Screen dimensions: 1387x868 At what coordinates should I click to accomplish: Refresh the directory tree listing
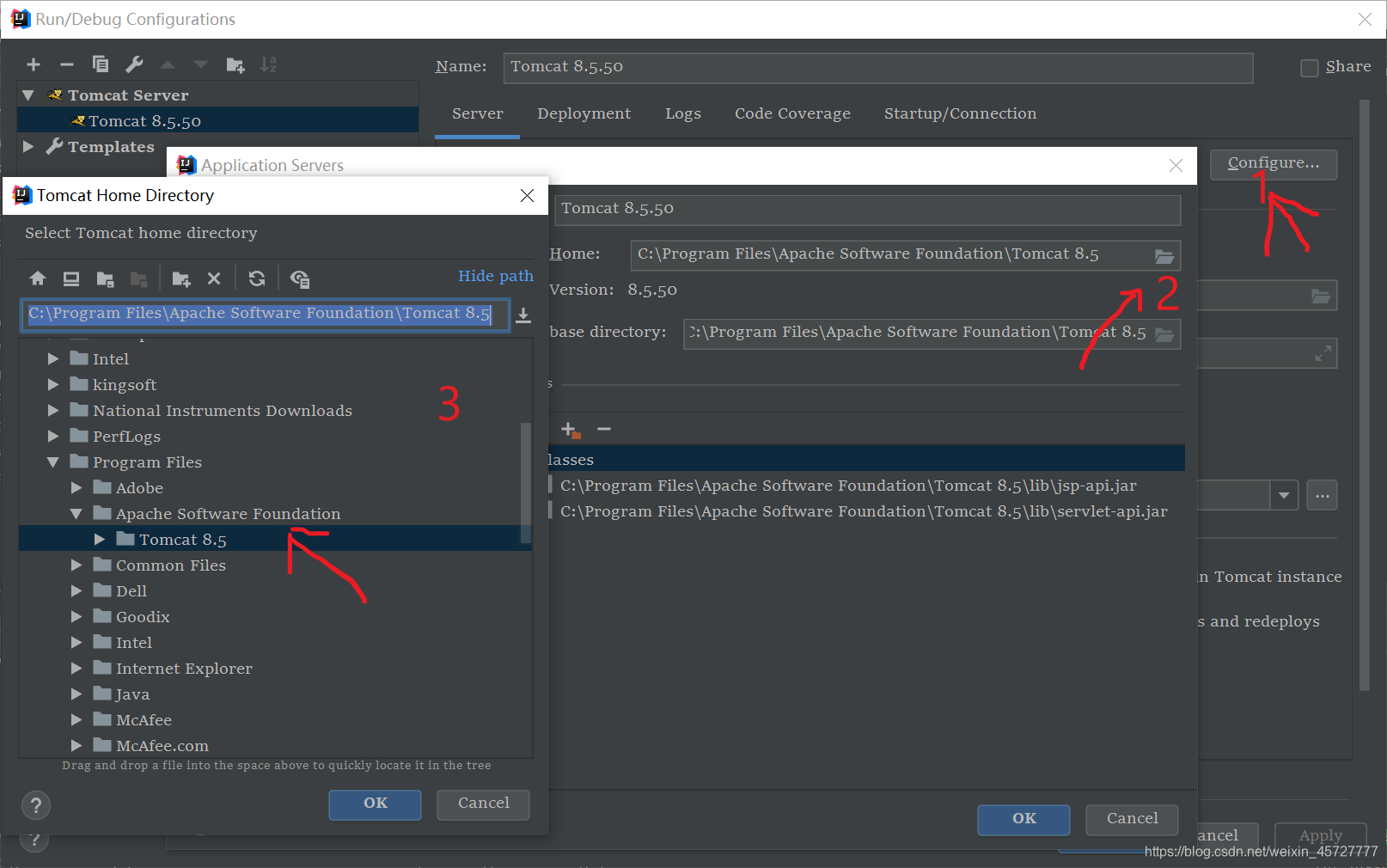[x=256, y=278]
